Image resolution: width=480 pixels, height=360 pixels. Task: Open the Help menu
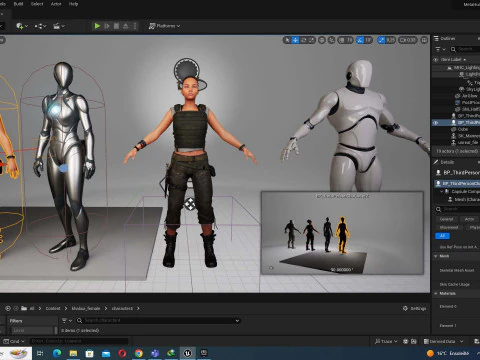(73, 4)
